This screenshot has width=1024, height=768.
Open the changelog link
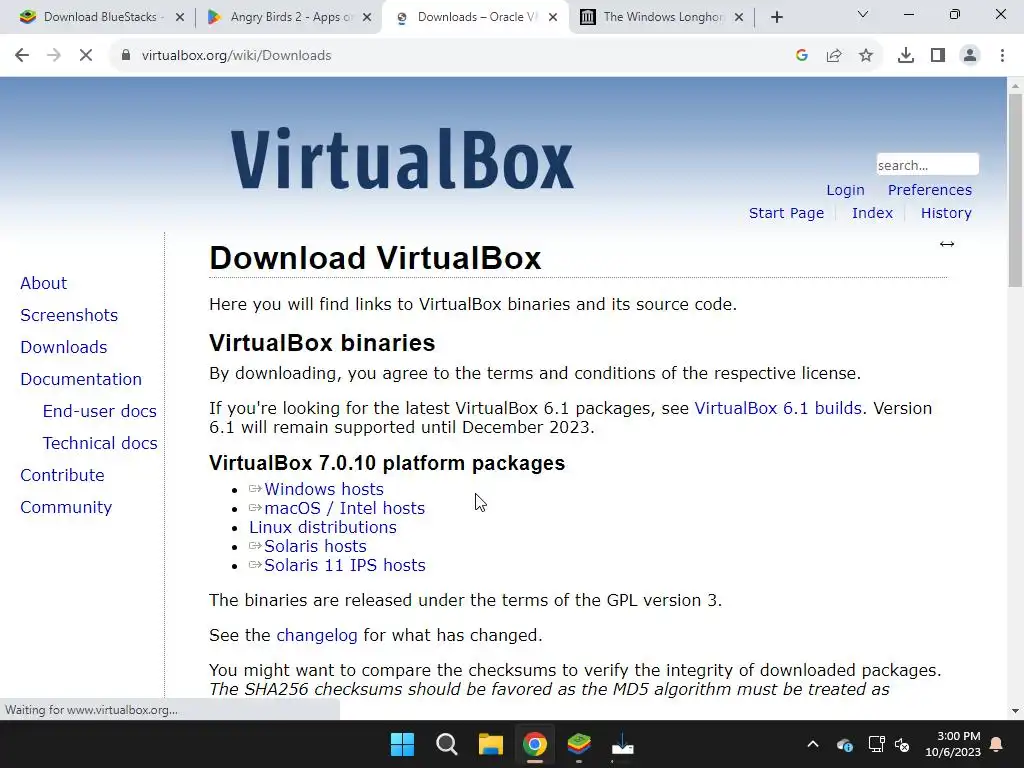317,635
